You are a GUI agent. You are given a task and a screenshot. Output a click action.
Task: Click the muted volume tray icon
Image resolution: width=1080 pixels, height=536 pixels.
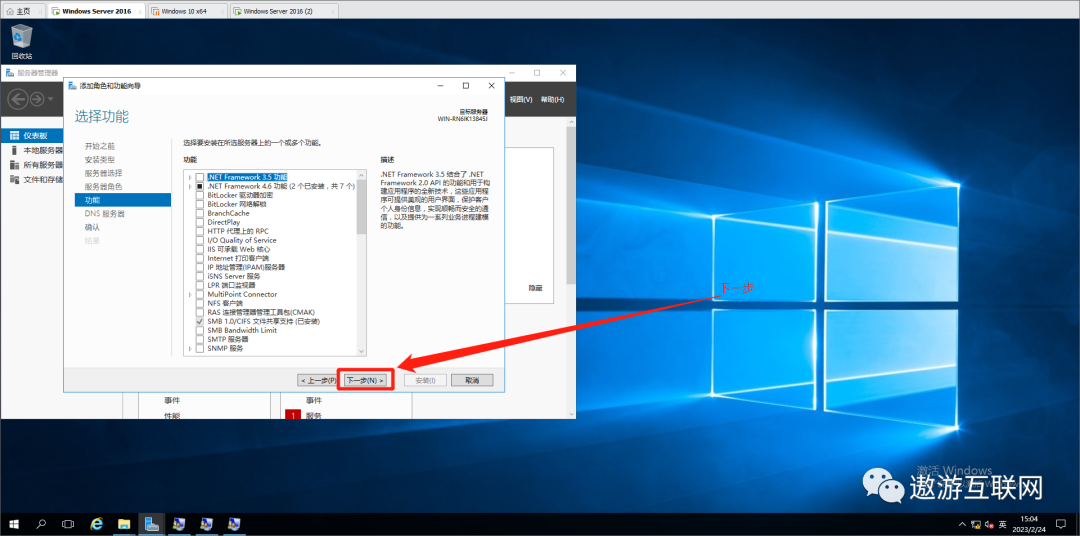[987, 524]
